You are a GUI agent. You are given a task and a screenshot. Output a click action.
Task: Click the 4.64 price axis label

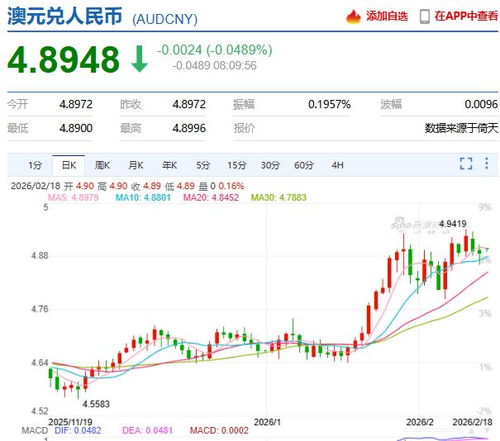point(40,362)
